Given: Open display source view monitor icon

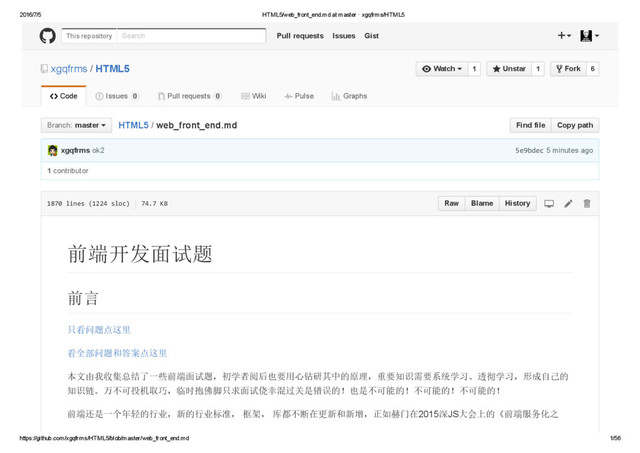Looking at the screenshot, I should pyautogui.click(x=549, y=203).
